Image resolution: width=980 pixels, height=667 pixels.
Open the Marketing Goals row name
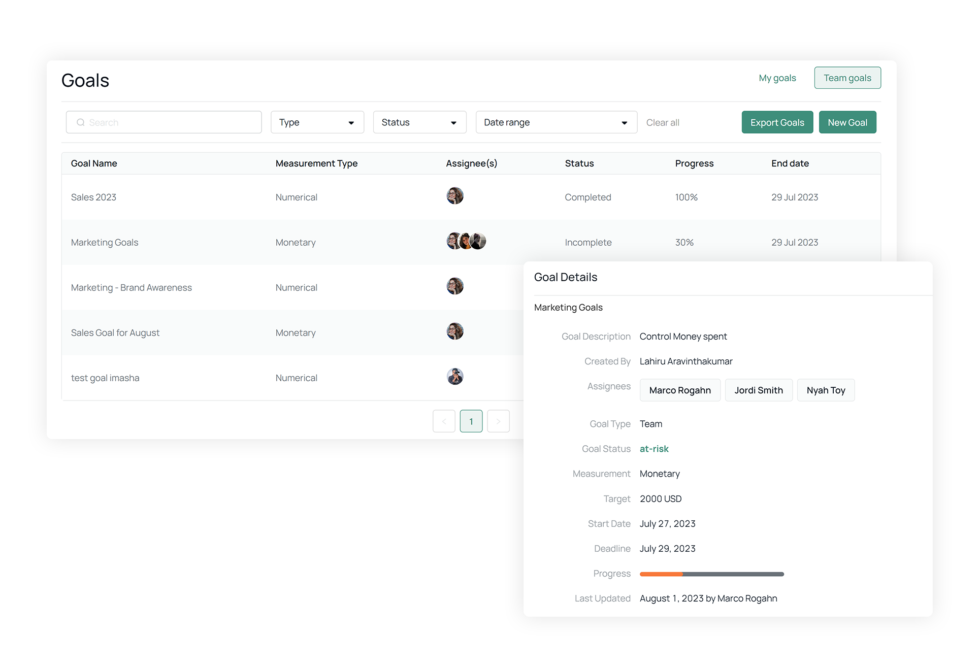104,243
